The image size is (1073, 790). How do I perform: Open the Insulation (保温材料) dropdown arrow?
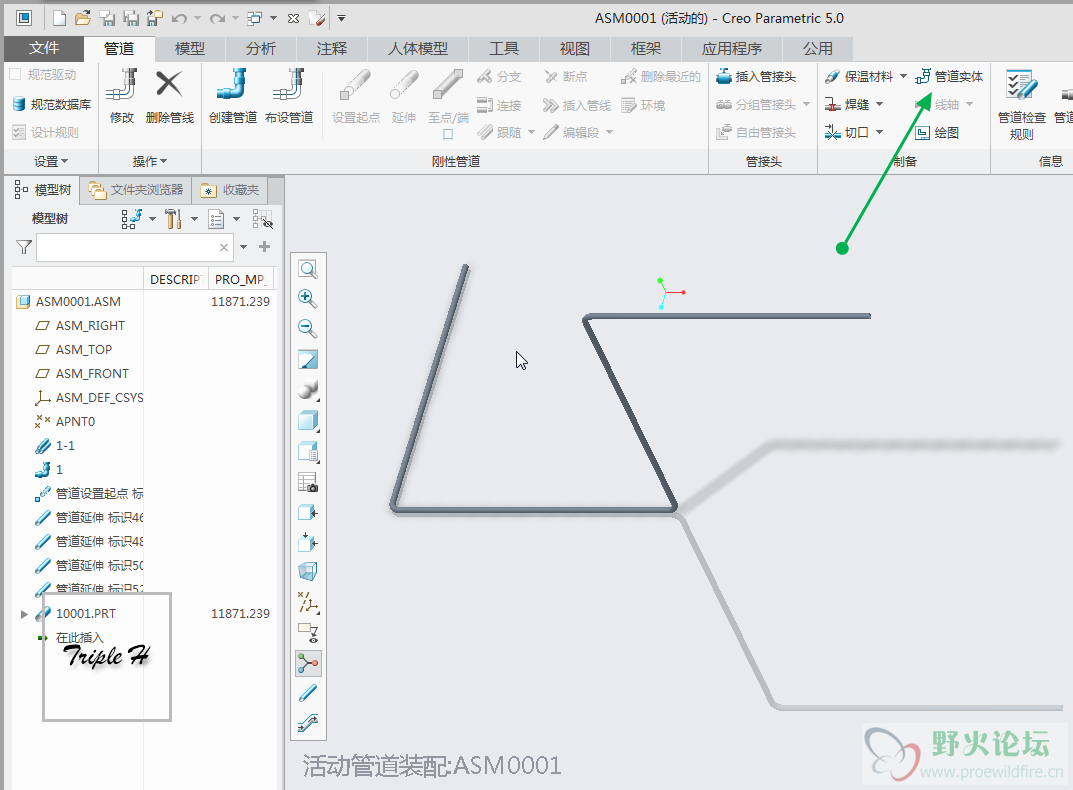coord(903,77)
